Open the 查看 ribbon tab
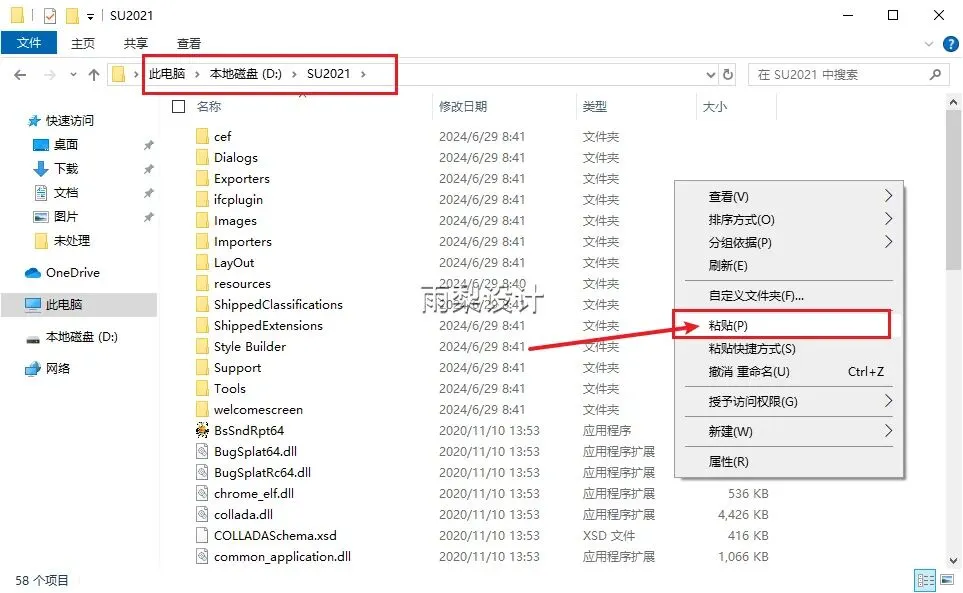The image size is (963, 593). pos(189,44)
